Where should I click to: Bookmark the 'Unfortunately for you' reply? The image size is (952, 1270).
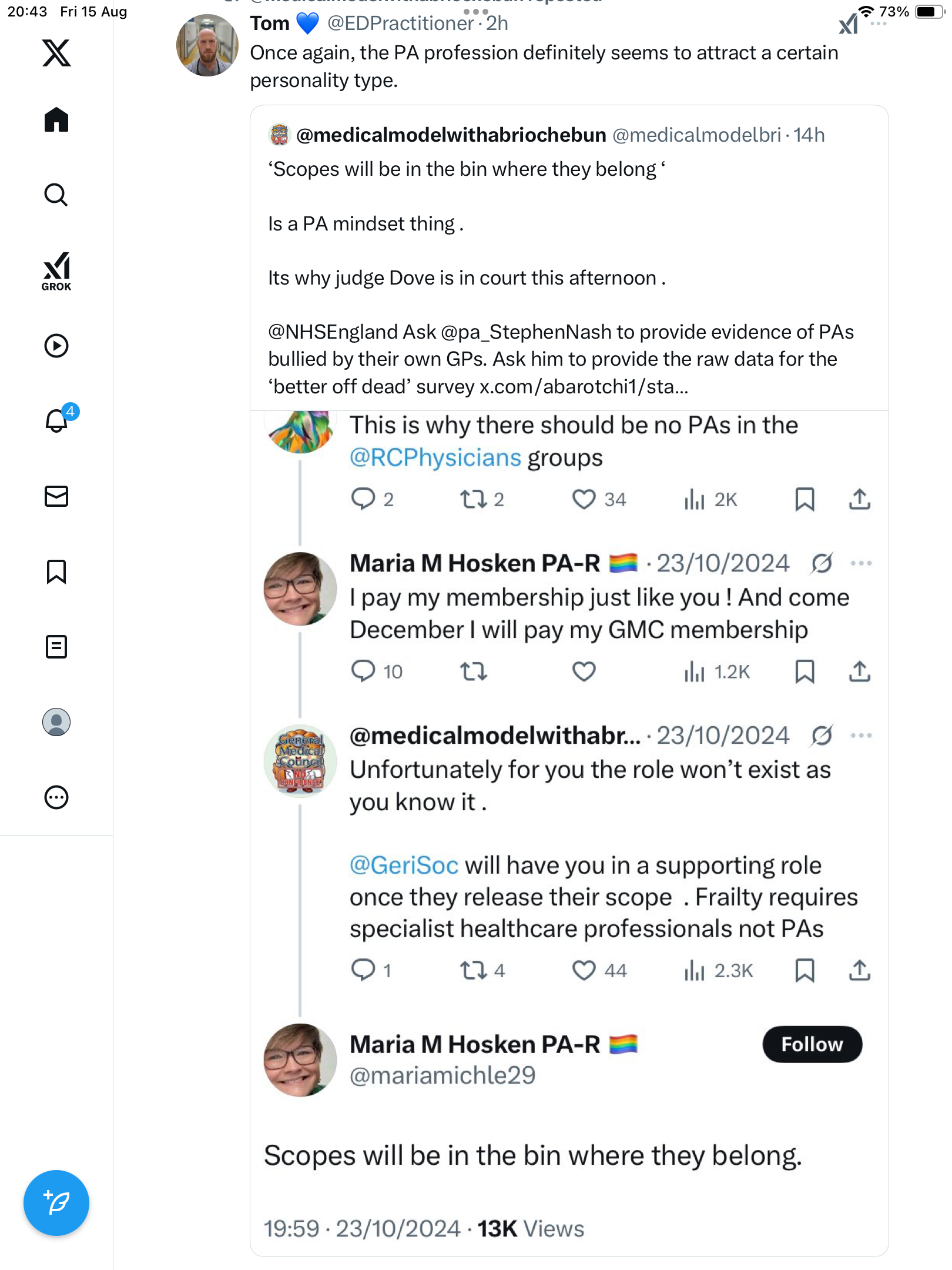(x=804, y=970)
